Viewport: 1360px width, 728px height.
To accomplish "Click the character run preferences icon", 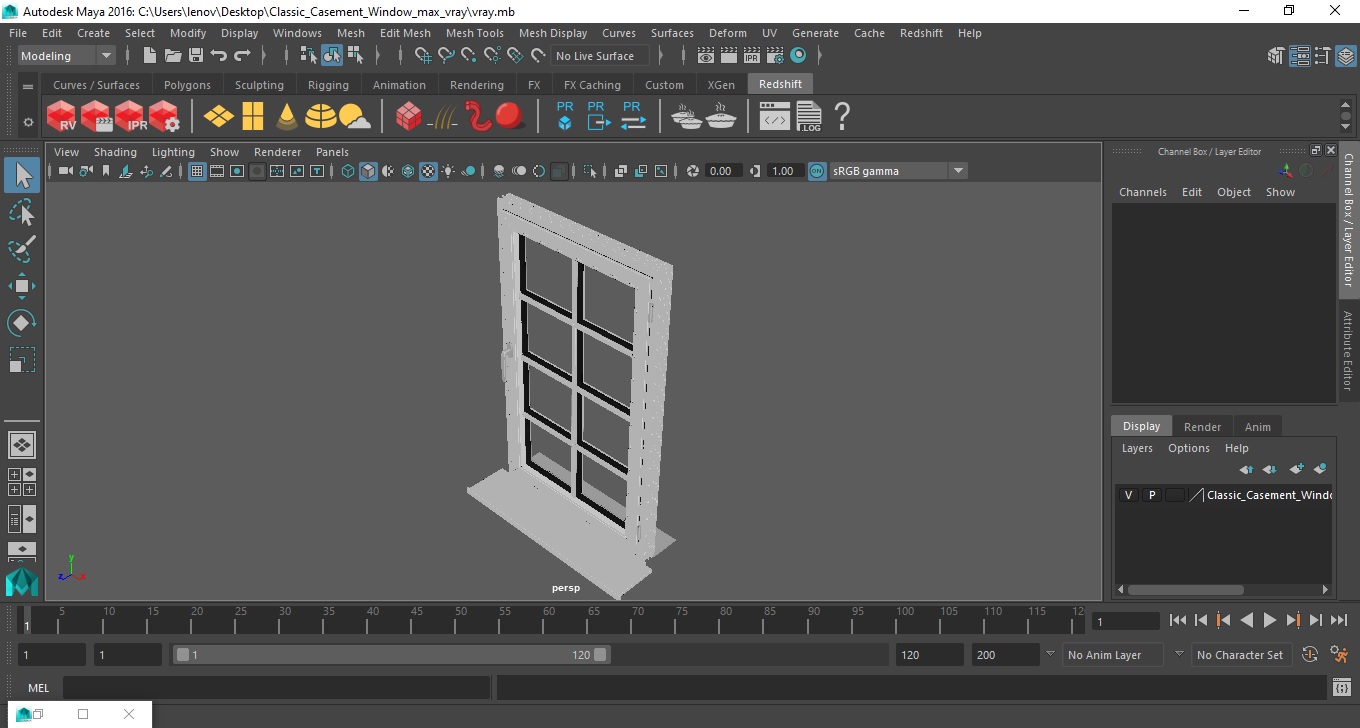I will [x=1340, y=655].
